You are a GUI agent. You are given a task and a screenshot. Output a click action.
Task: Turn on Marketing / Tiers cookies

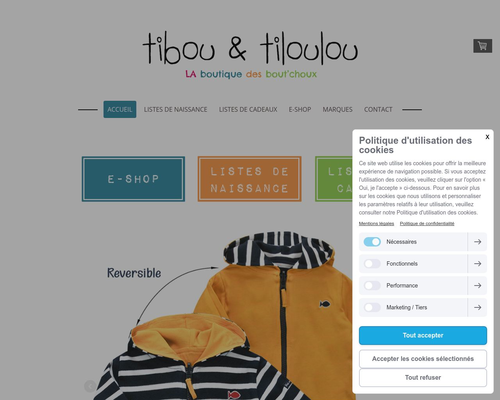tap(372, 307)
